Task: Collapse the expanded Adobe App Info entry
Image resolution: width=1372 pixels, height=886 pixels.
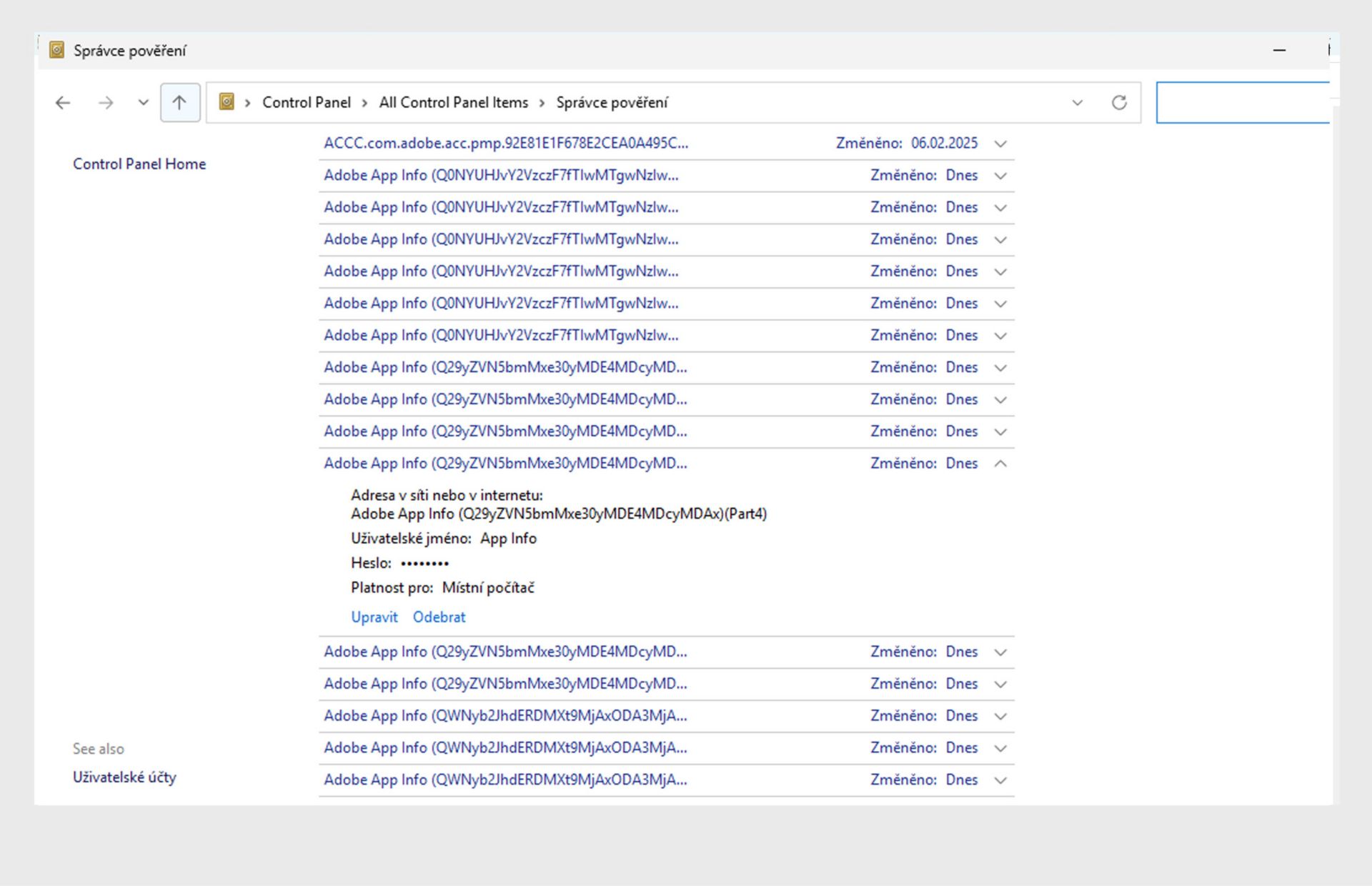Action: click(x=1000, y=464)
